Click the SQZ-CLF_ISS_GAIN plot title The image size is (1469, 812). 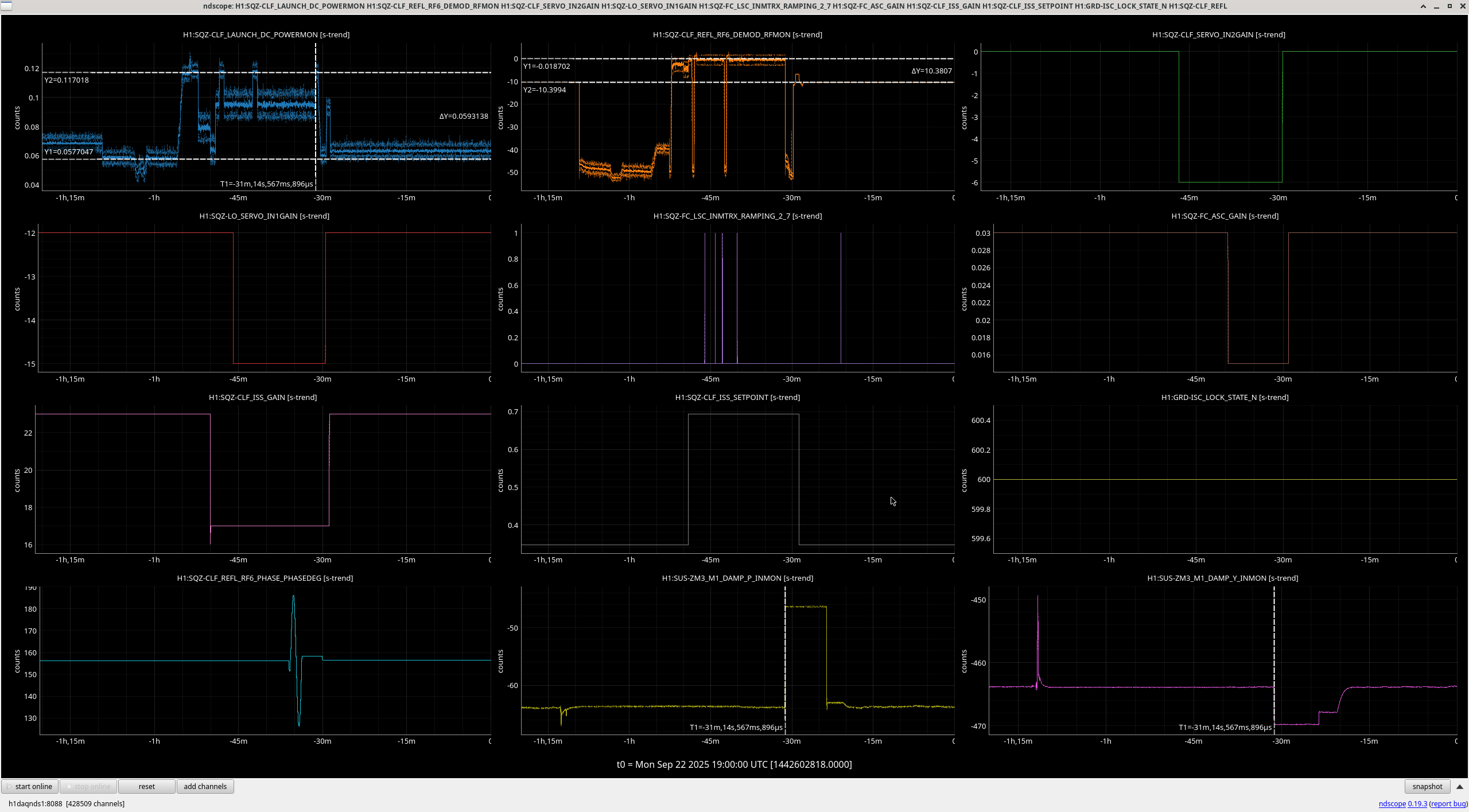pos(263,397)
